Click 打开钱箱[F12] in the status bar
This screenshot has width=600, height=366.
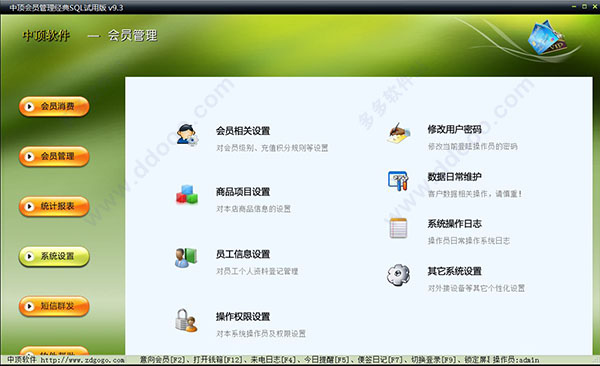pyautogui.click(x=218, y=360)
